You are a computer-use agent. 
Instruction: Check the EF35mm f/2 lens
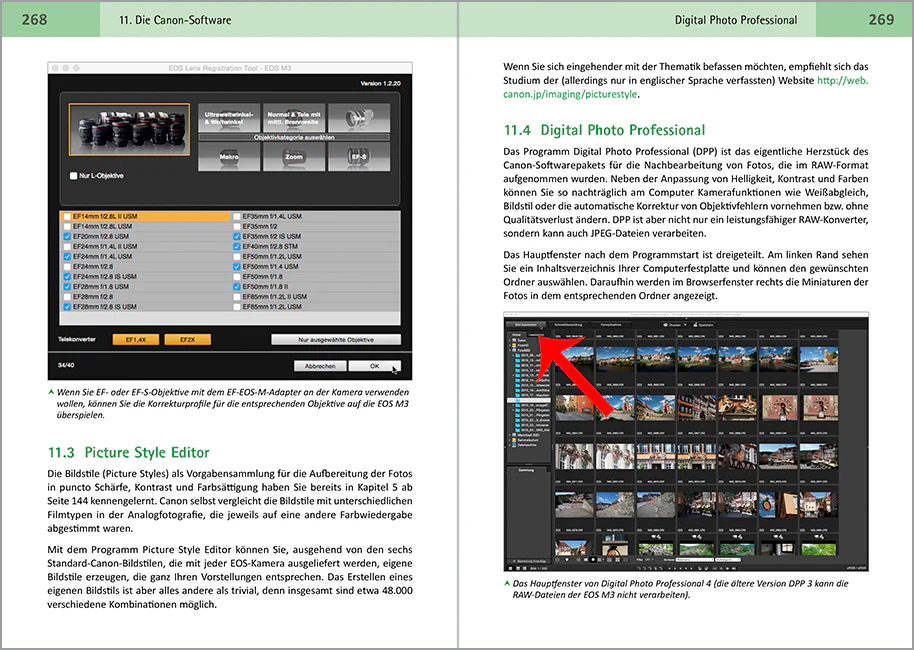tap(237, 226)
